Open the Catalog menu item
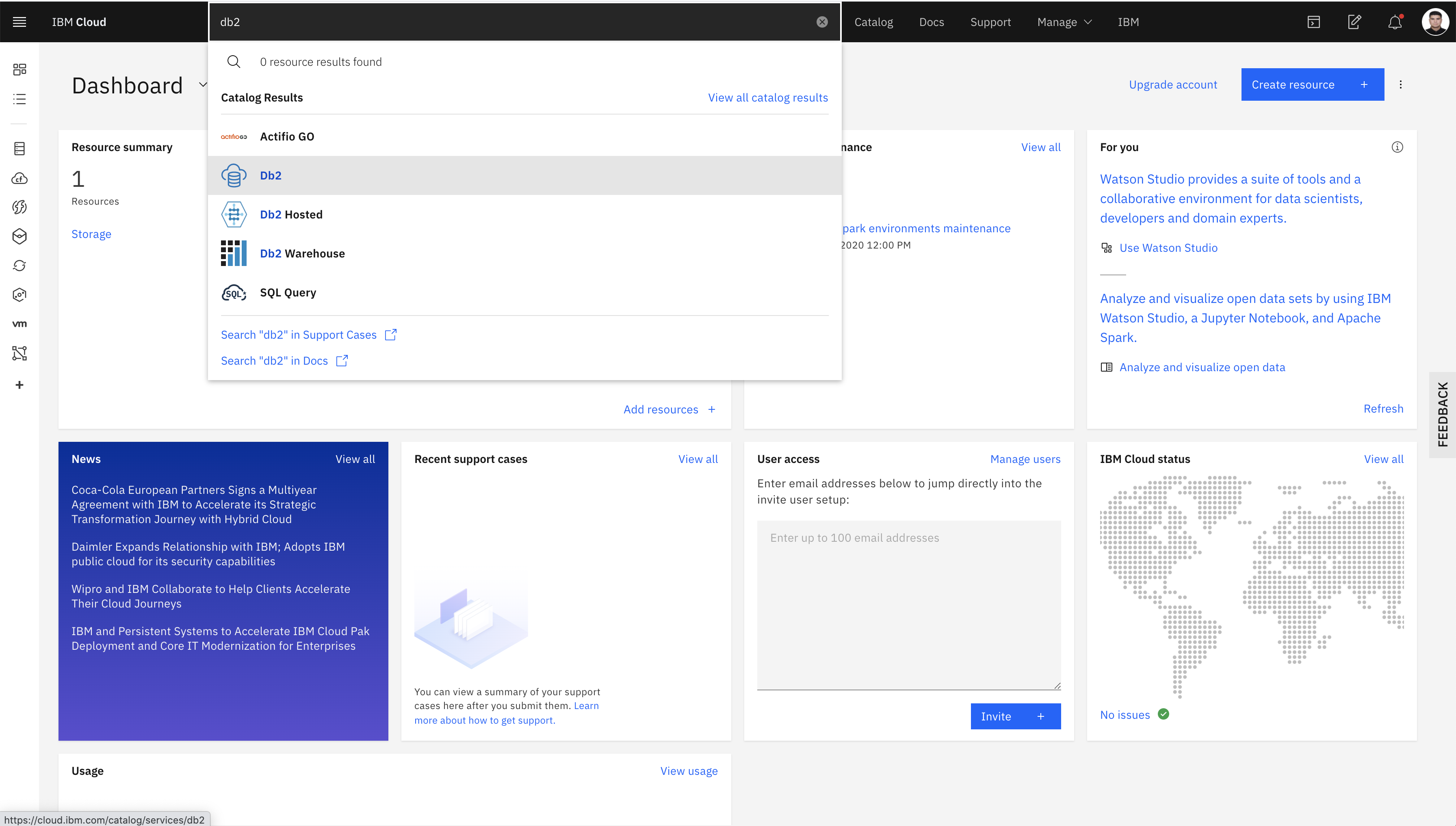 873,22
